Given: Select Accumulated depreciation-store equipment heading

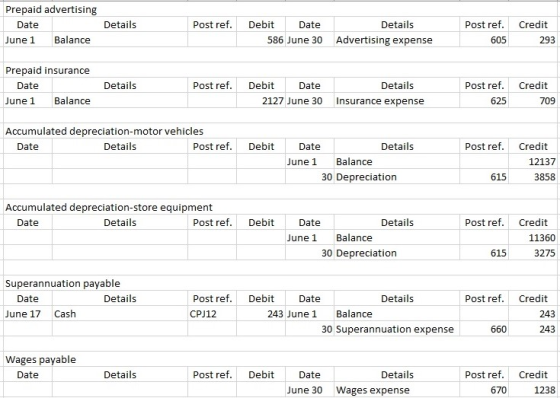Looking at the screenshot, I should [109, 207].
